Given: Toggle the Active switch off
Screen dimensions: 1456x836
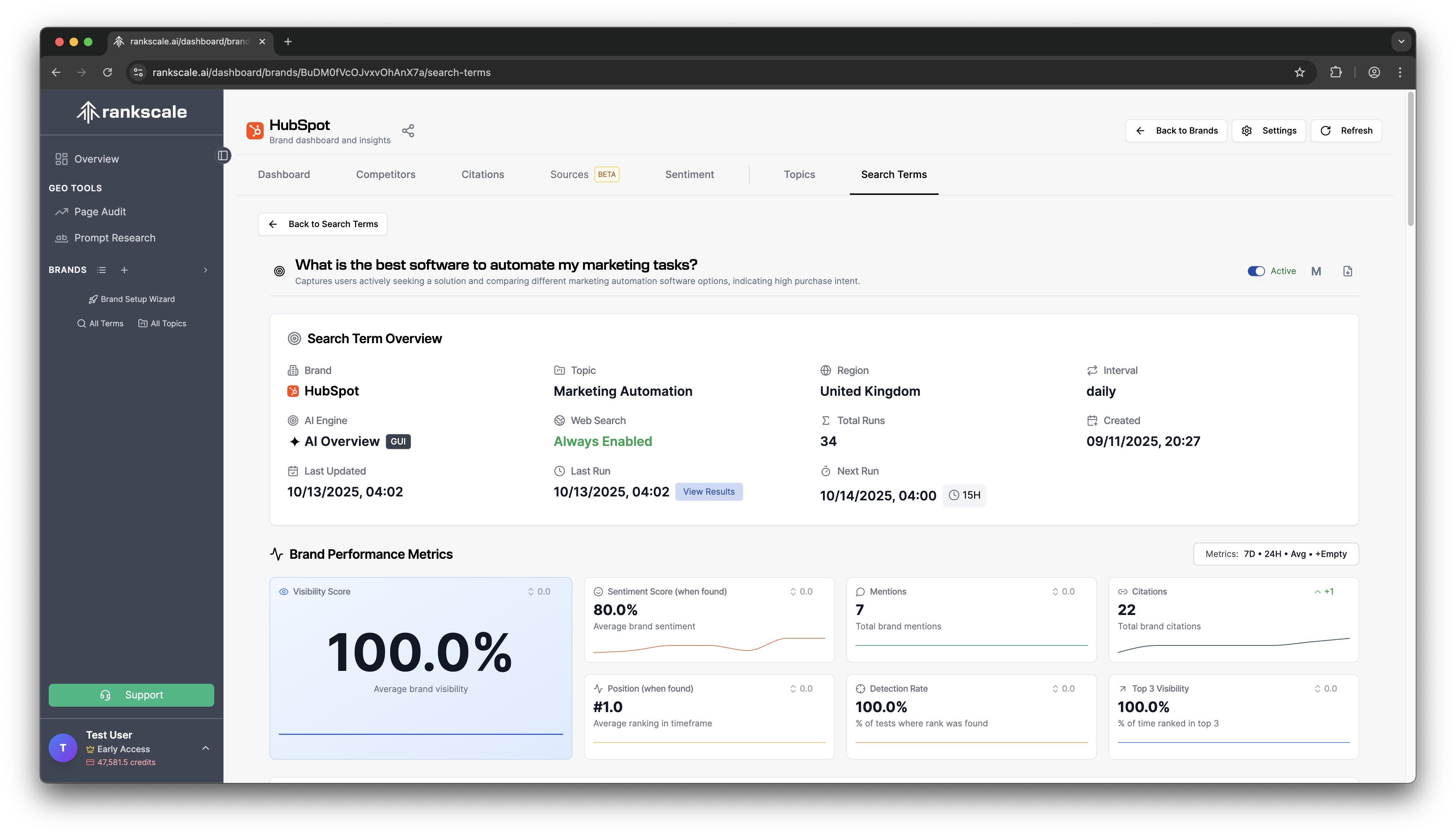Looking at the screenshot, I should point(1256,271).
